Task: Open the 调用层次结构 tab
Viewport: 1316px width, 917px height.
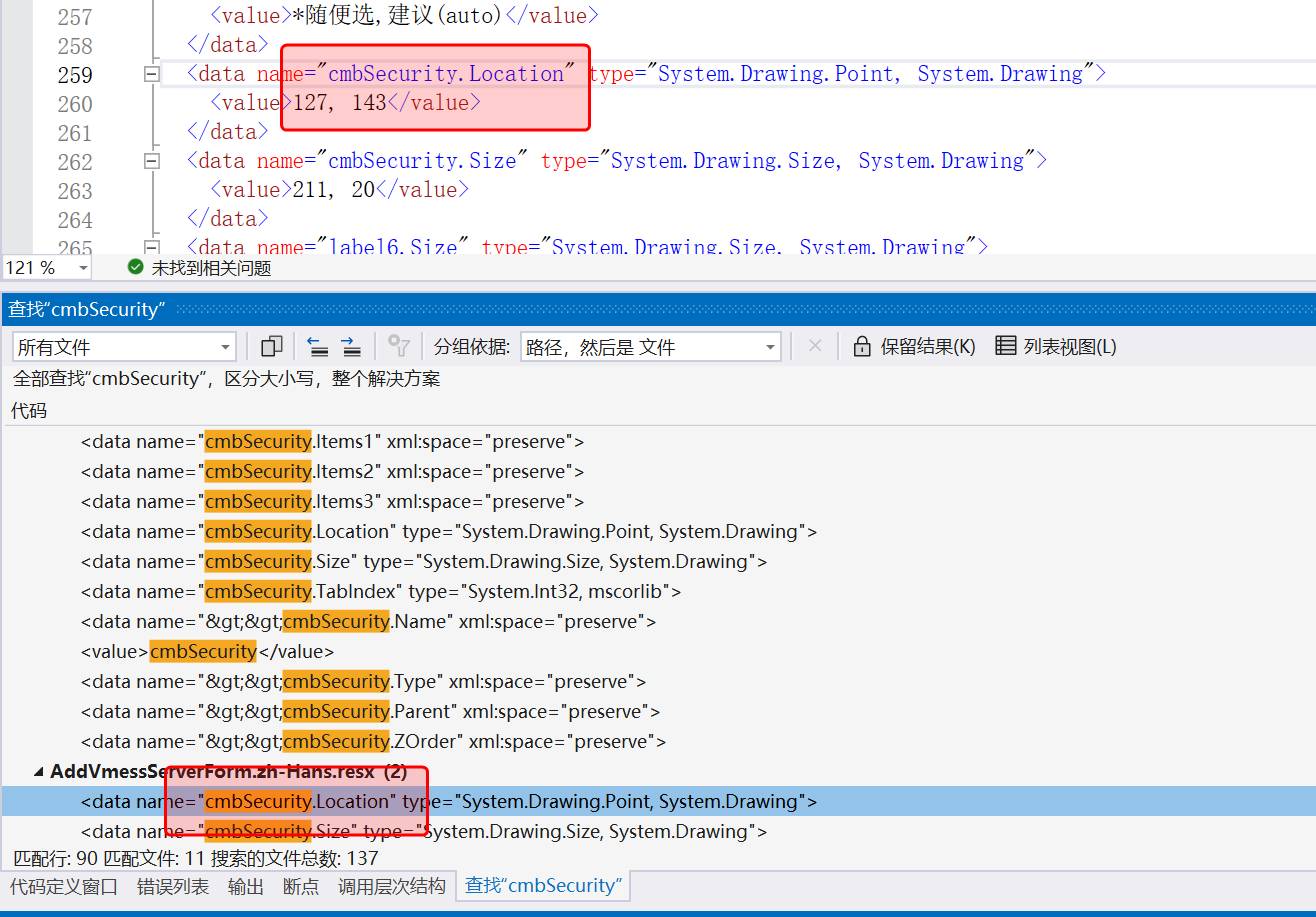Action: pos(391,886)
